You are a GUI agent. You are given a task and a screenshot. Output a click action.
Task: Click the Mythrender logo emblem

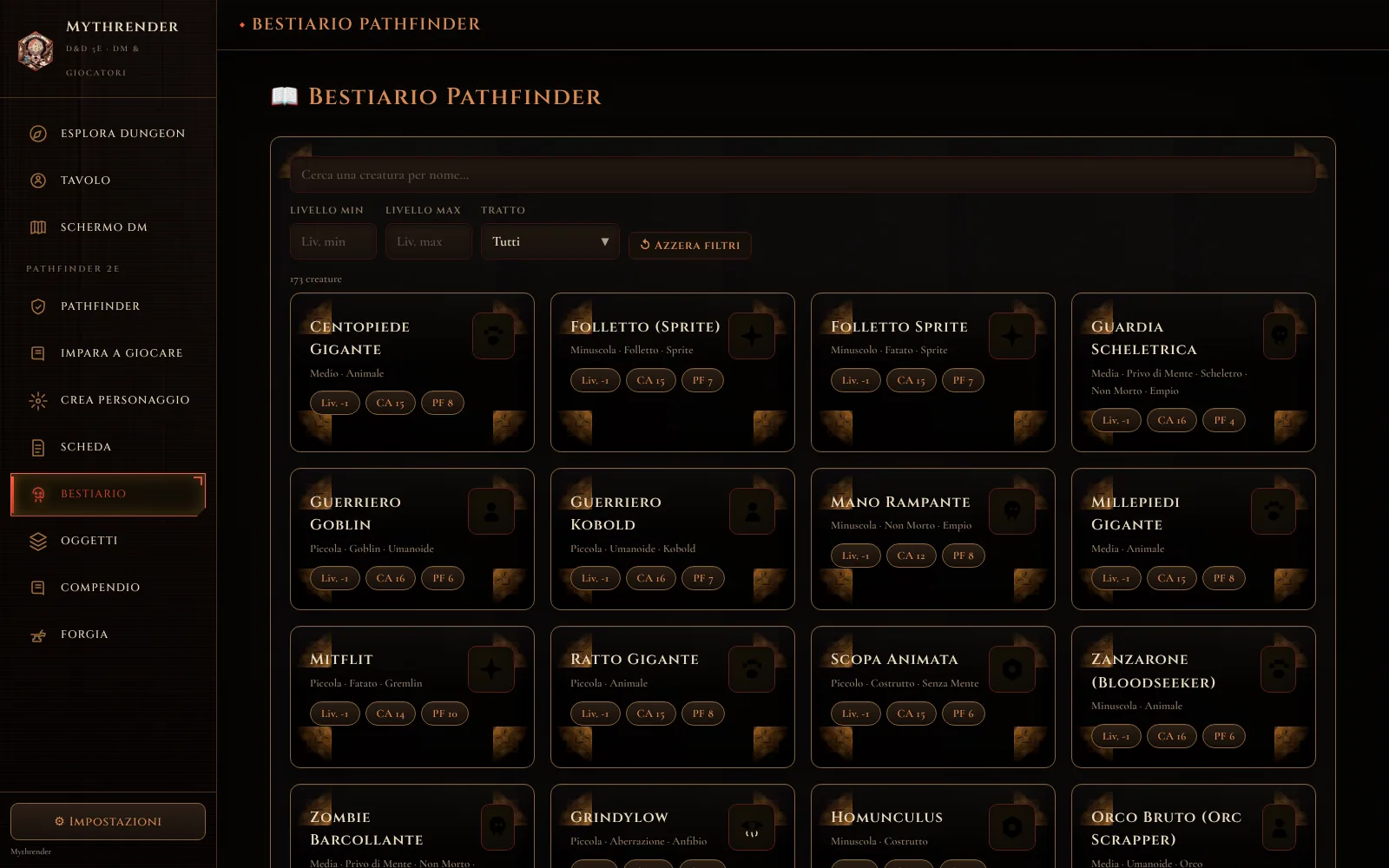pos(36,50)
